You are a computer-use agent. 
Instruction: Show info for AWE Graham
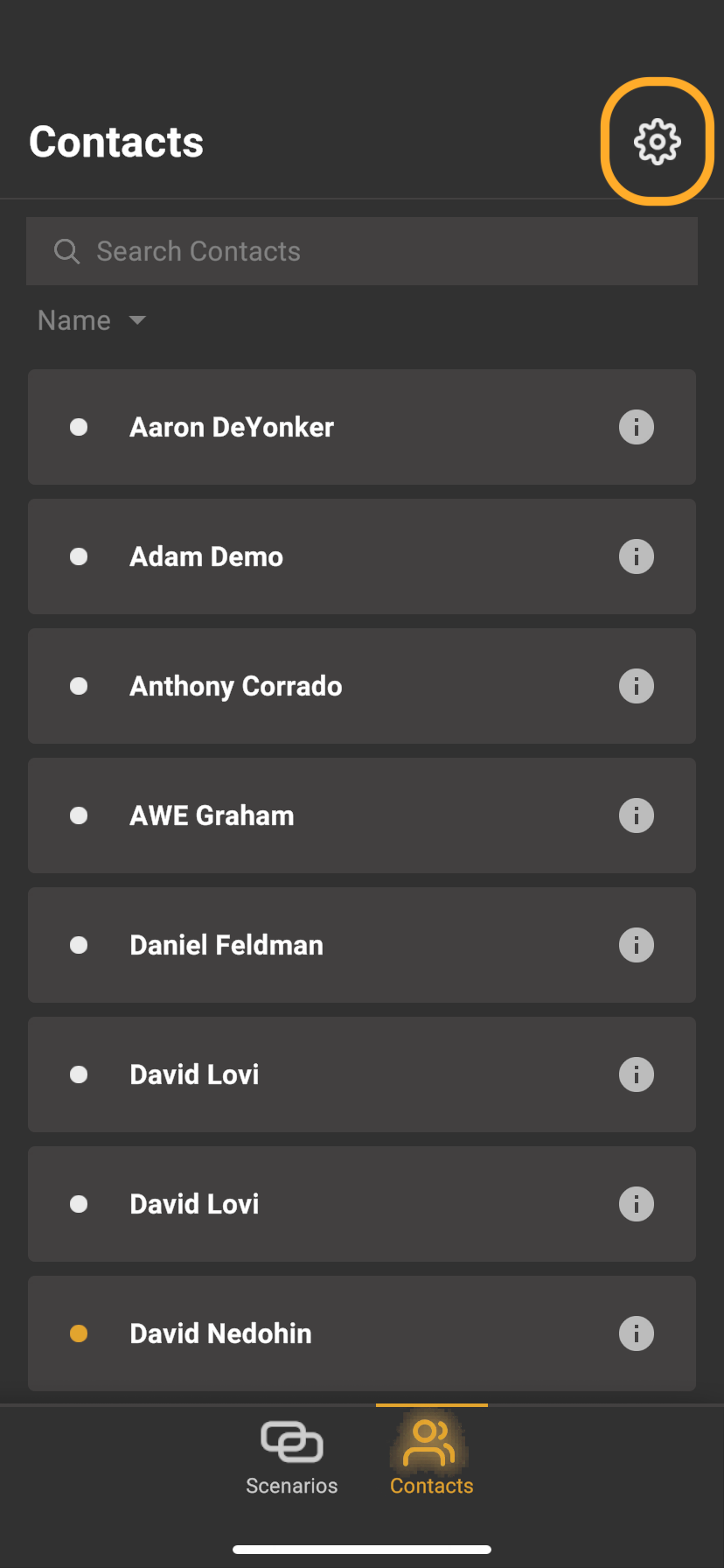pos(637,815)
